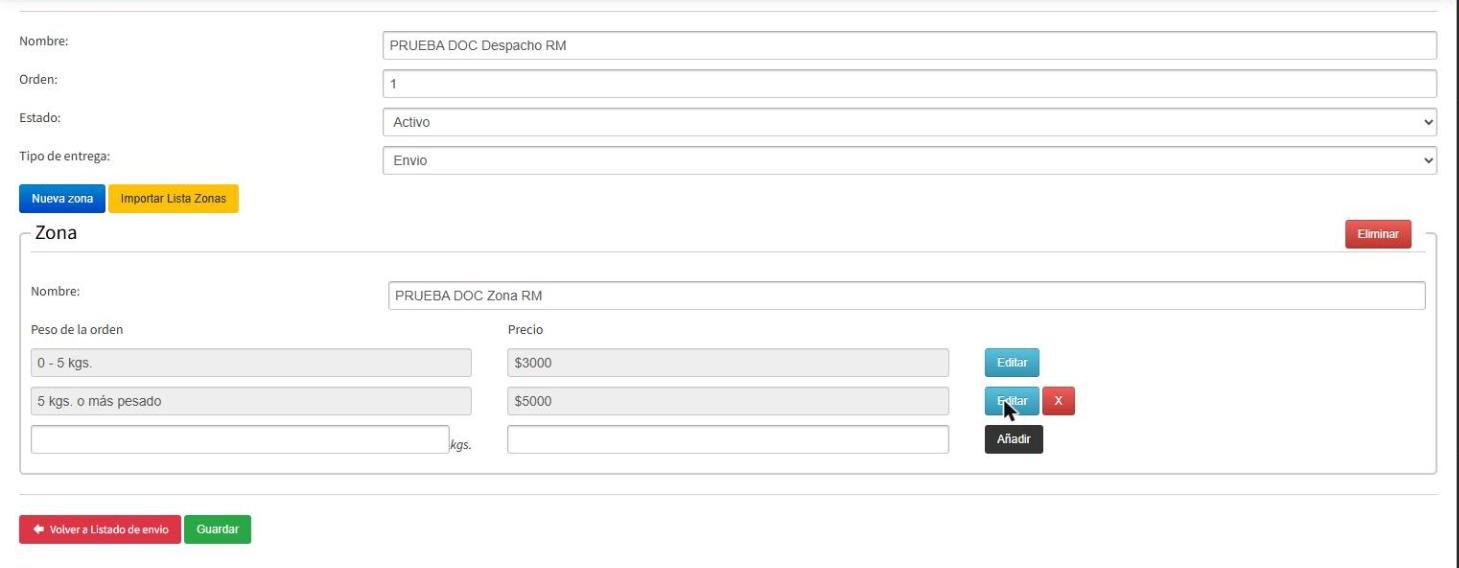Click the 'Precio' column label
Viewport: 1459px width, 568px height.
[x=525, y=329]
